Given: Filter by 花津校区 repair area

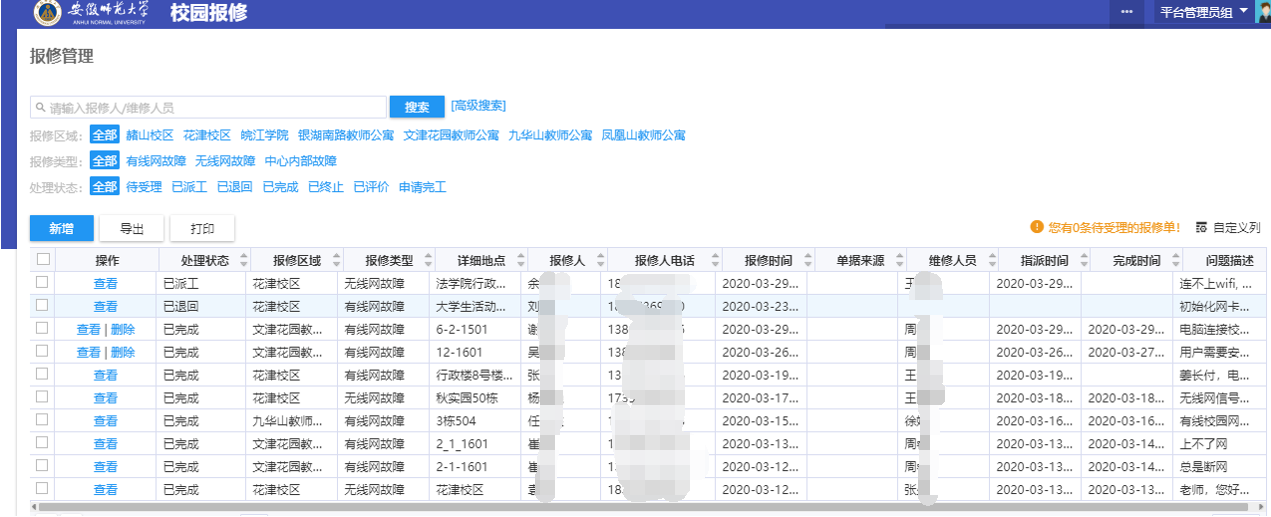Looking at the screenshot, I should click(x=207, y=135).
